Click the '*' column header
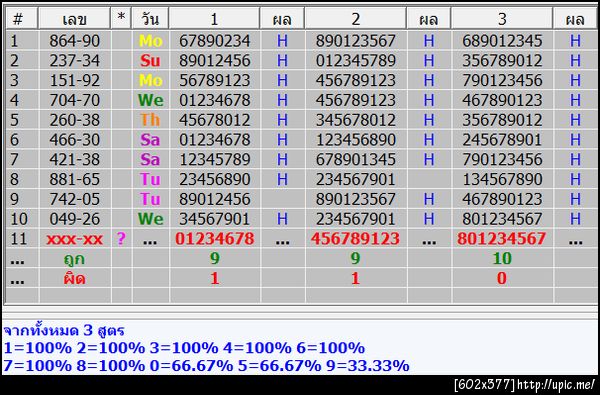Screen dimensions: 600x395 (121, 18)
